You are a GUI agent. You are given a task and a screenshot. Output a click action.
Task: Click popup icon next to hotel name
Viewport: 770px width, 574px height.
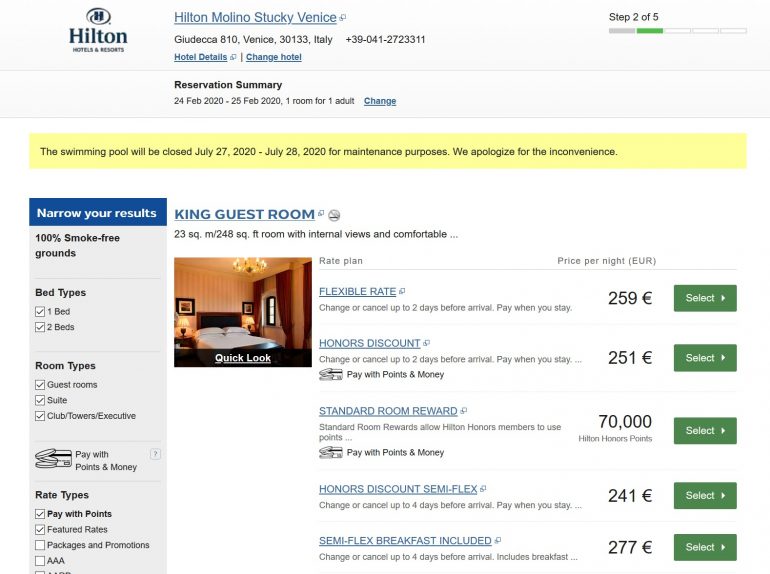coord(343,18)
